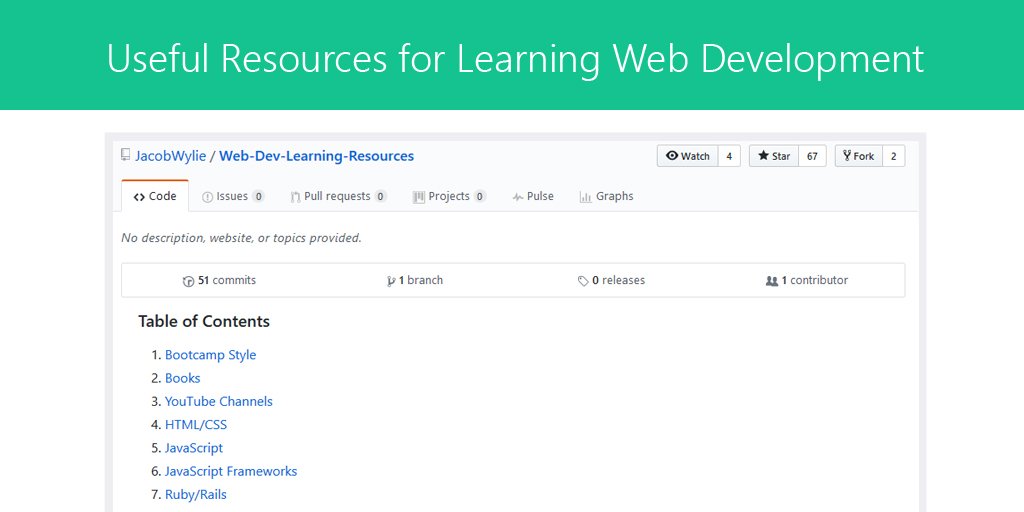This screenshot has width=1024, height=512.
Task: Click the Pulse waveform icon
Action: (x=518, y=197)
